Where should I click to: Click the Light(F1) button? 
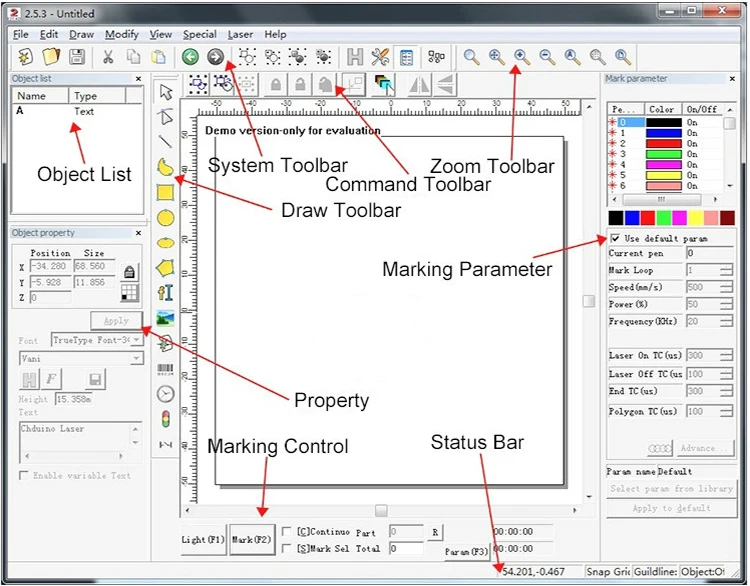(203, 540)
